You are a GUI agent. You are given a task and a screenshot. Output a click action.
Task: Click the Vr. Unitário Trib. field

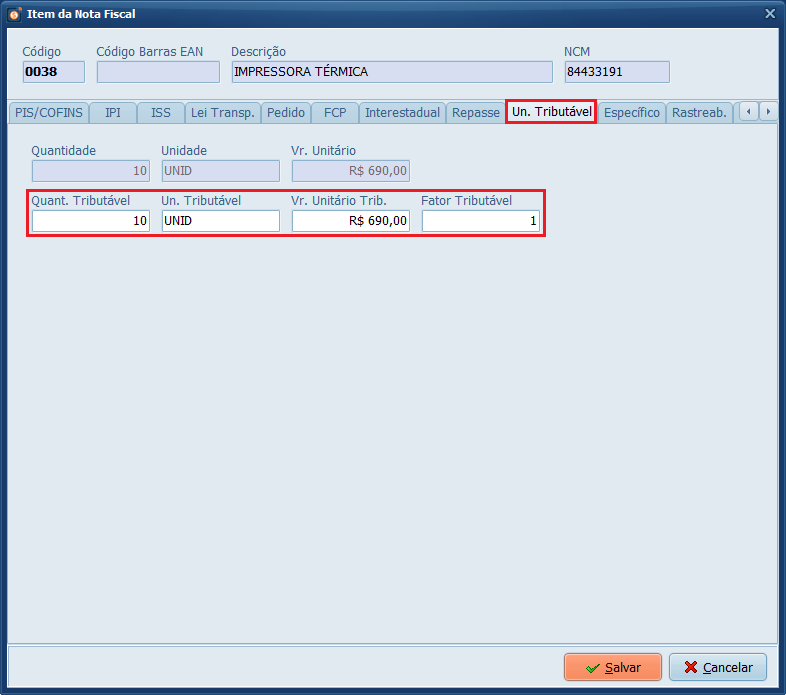[350, 221]
